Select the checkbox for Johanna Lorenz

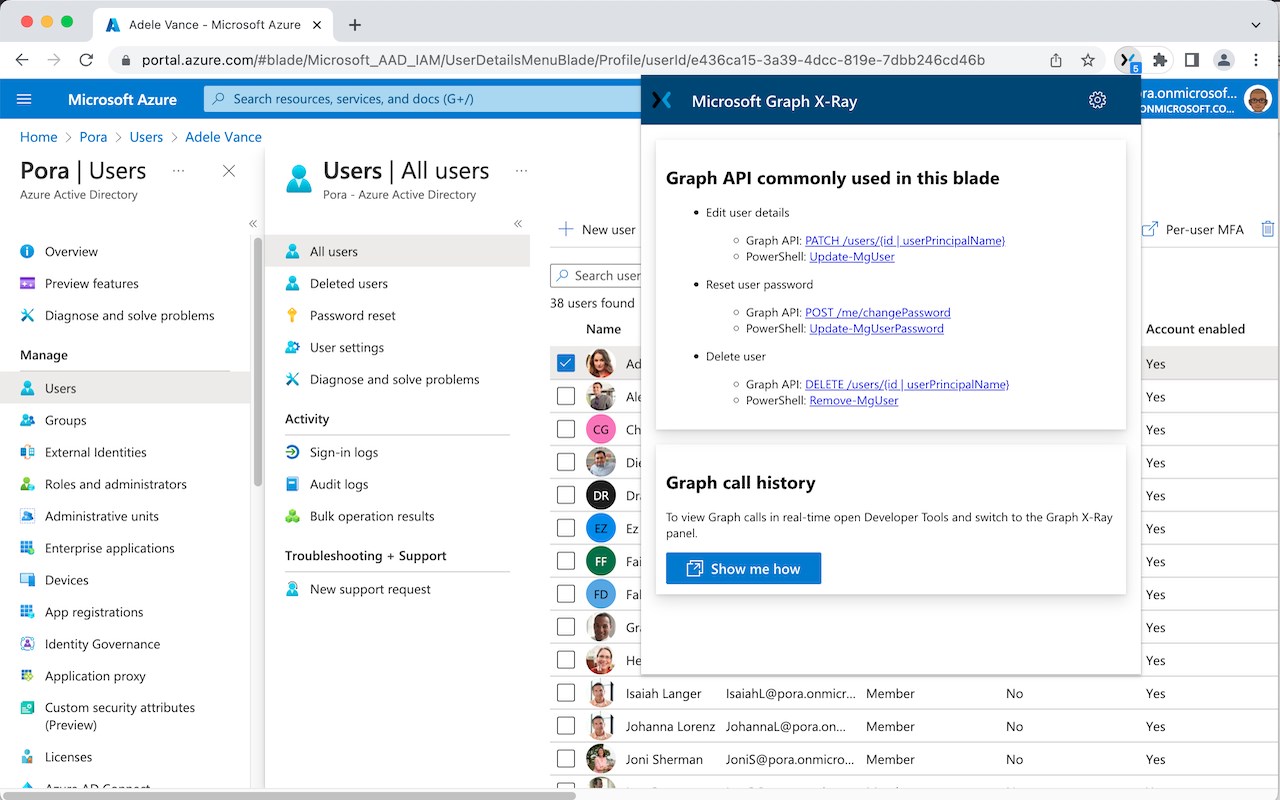tap(566, 726)
